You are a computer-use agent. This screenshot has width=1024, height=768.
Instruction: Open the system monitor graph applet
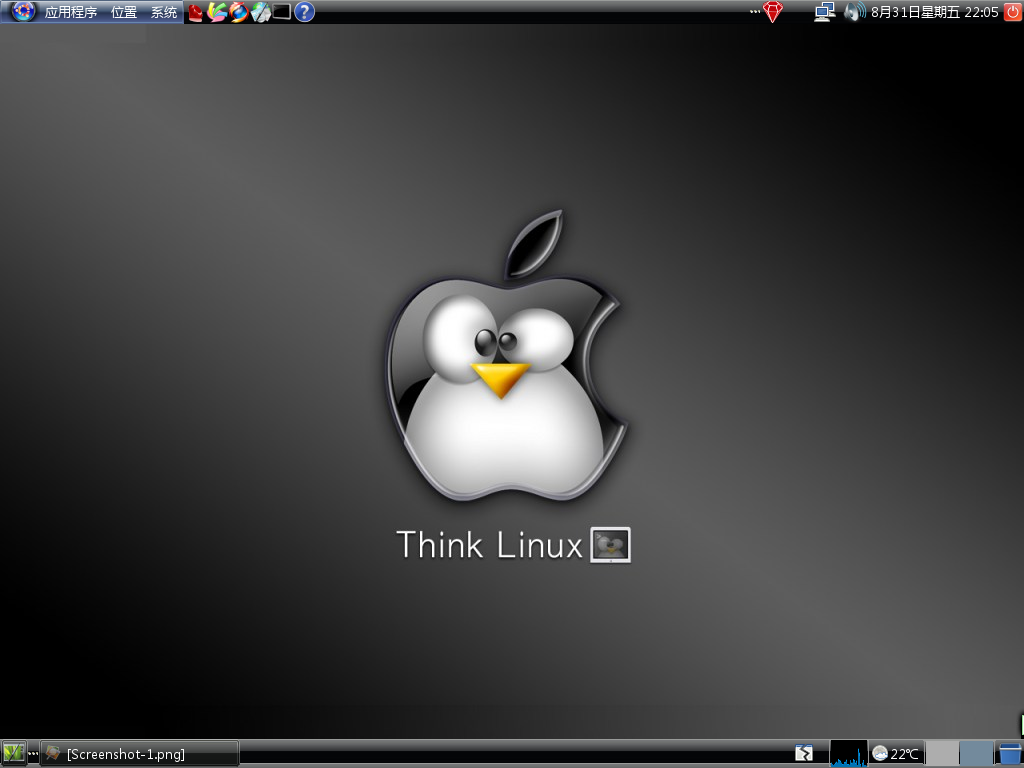(x=848, y=754)
